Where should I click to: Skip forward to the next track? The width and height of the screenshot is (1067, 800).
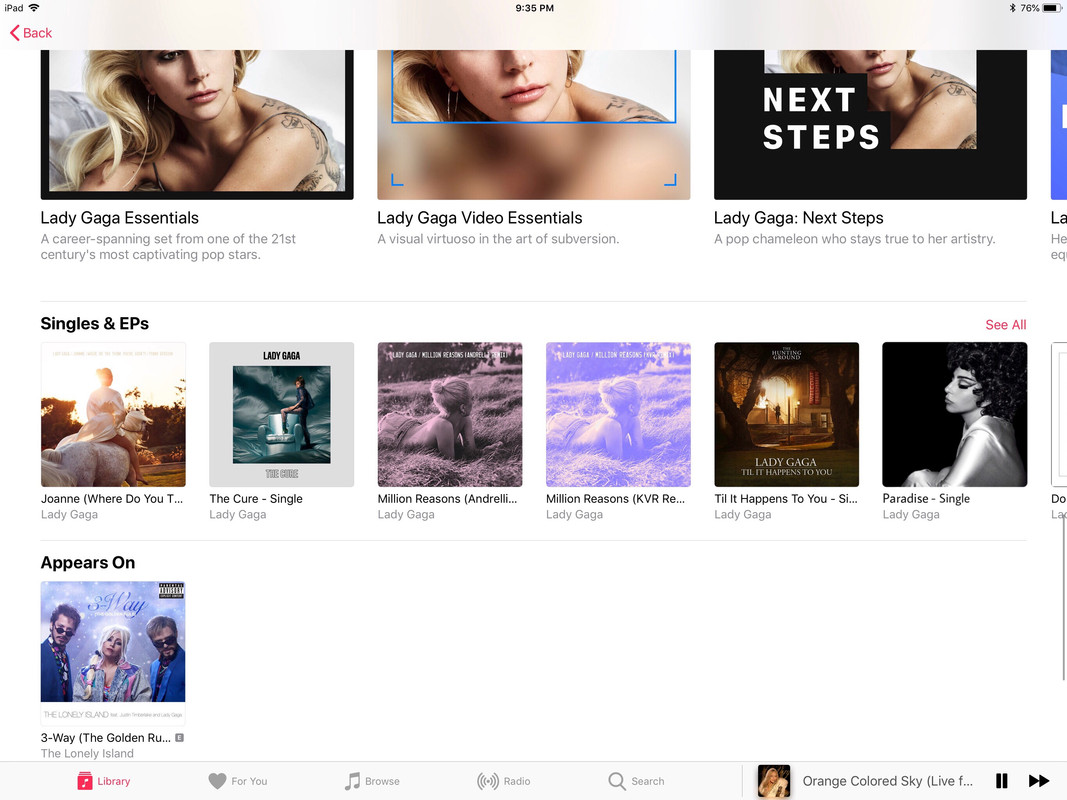tap(1038, 781)
